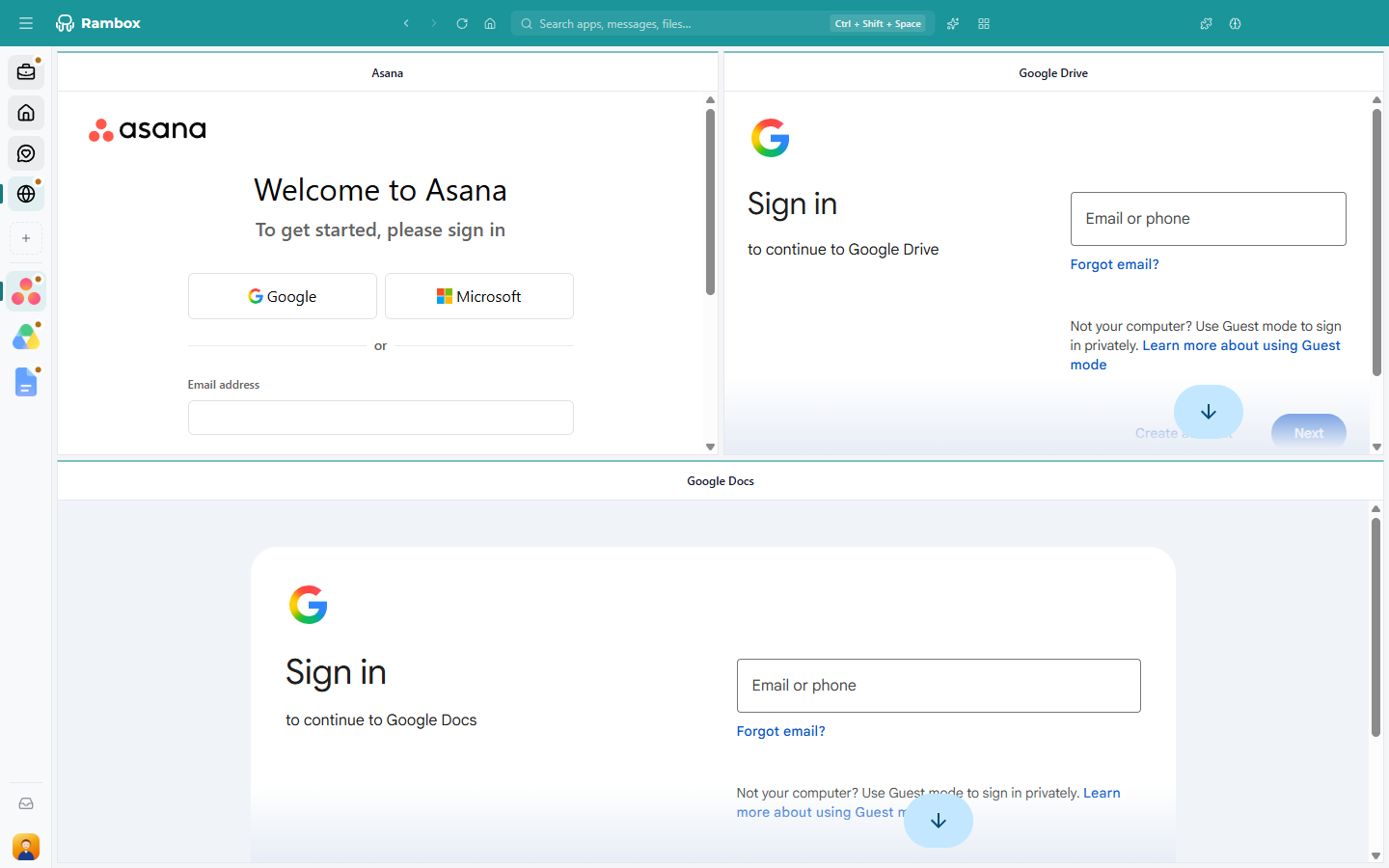Click Forgot email? in Google Docs panel
1389x868 pixels.
point(780,731)
